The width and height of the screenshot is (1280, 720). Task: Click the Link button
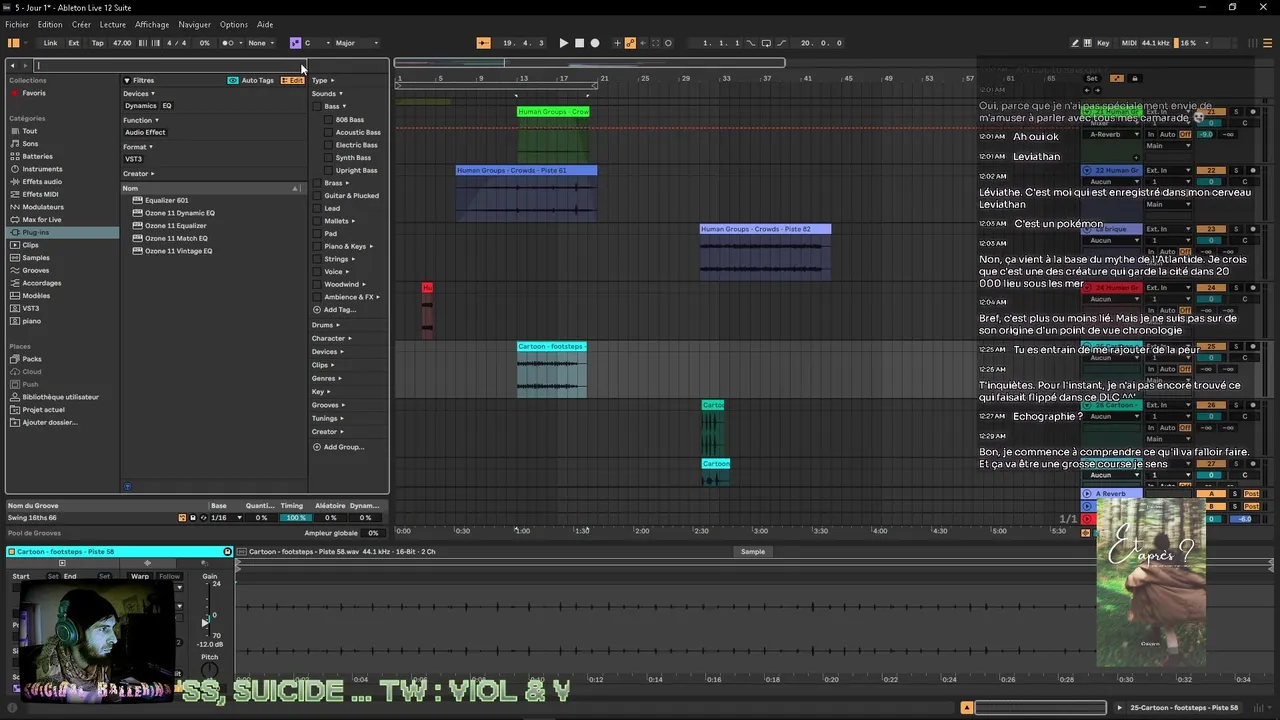[x=50, y=43]
